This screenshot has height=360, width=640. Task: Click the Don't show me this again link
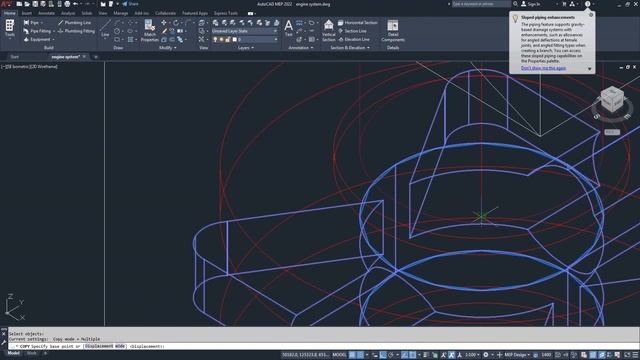pyautogui.click(x=543, y=68)
